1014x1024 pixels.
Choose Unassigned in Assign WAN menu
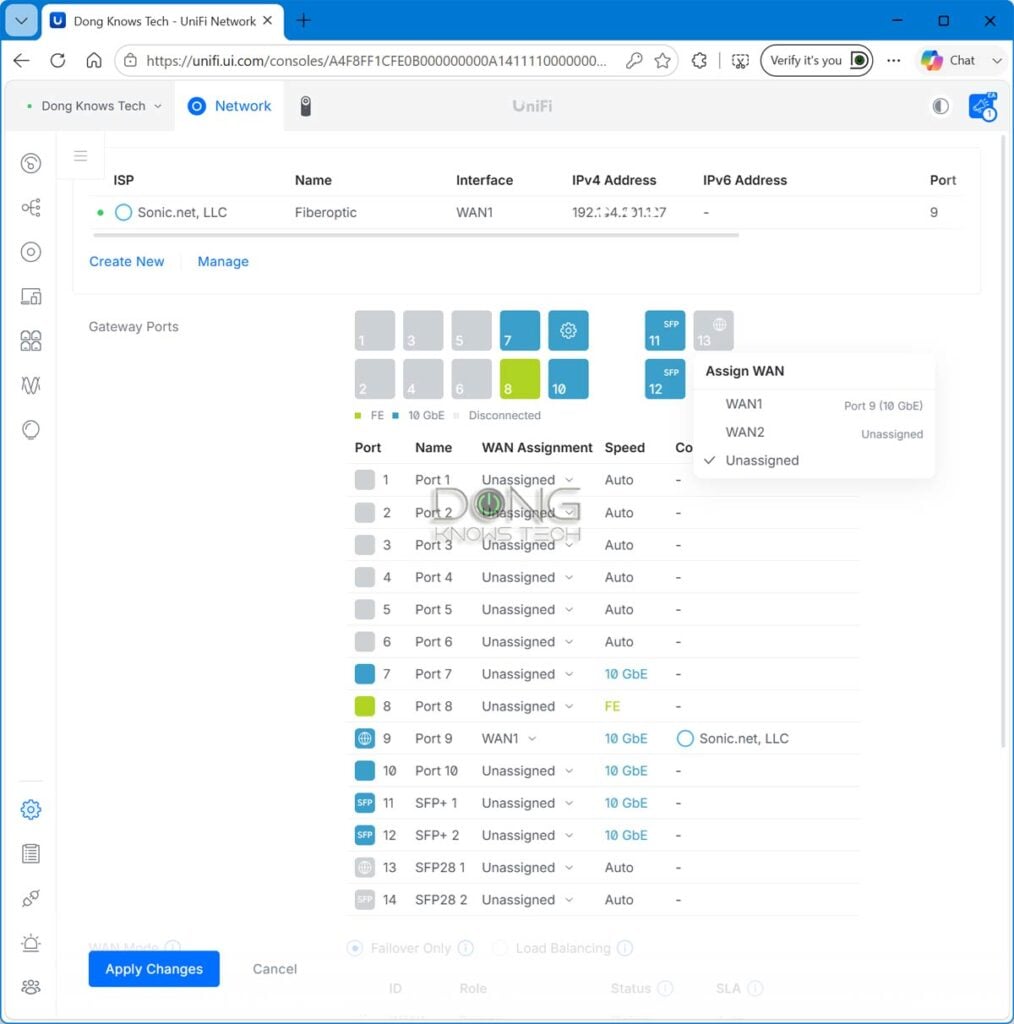click(x=814, y=460)
